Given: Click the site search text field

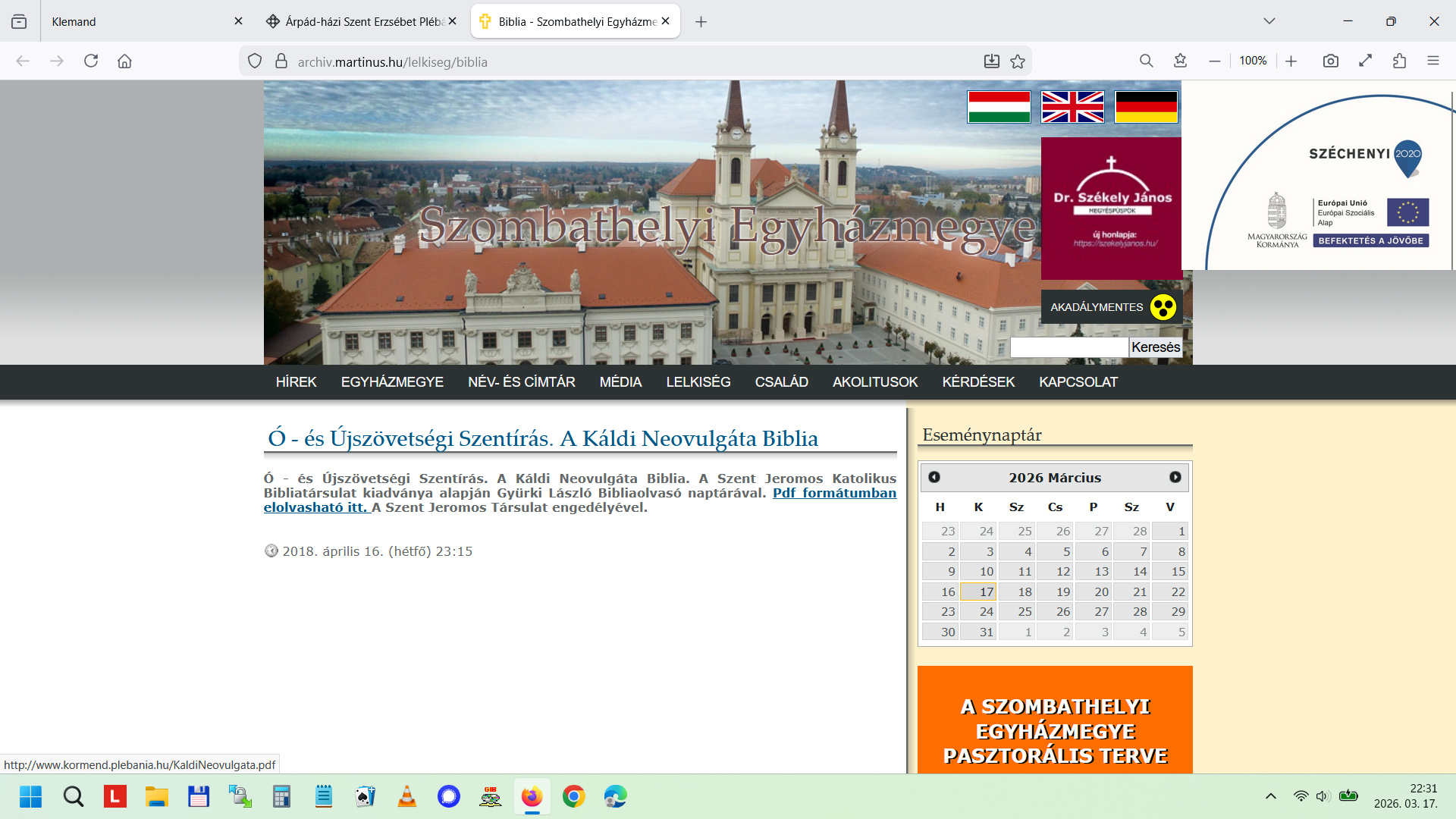Looking at the screenshot, I should point(1068,347).
